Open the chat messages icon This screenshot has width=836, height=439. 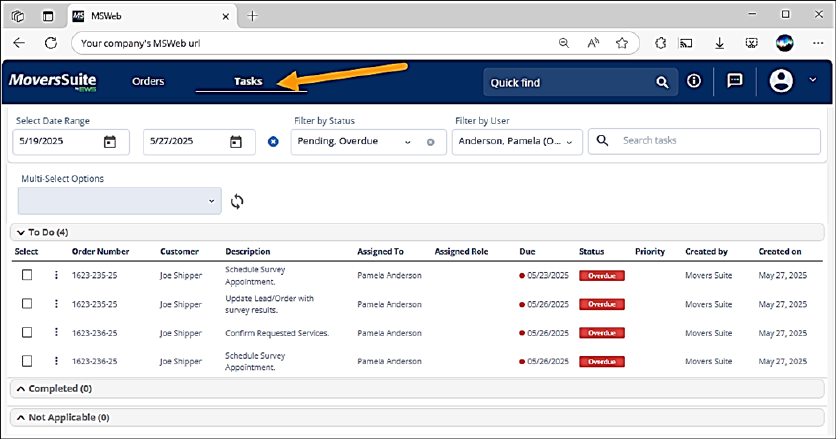735,82
